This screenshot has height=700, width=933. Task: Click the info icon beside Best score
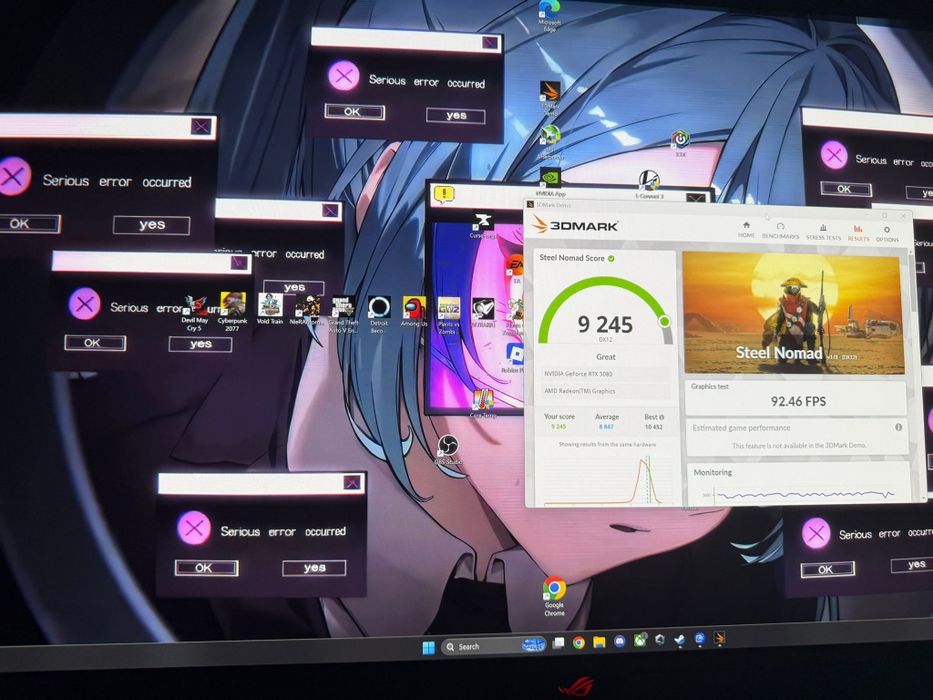(x=662, y=417)
